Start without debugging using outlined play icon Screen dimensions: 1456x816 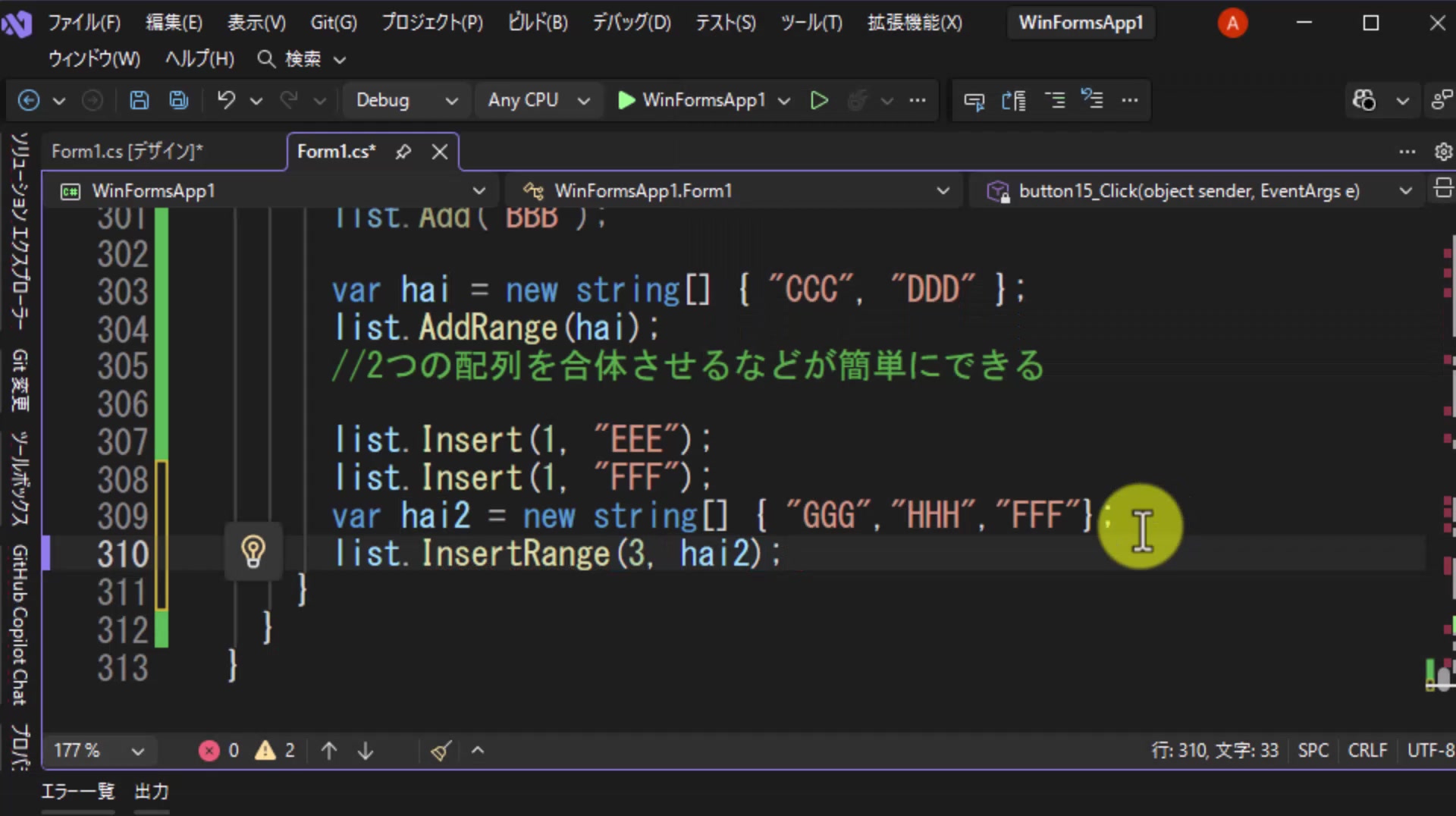[x=819, y=100]
